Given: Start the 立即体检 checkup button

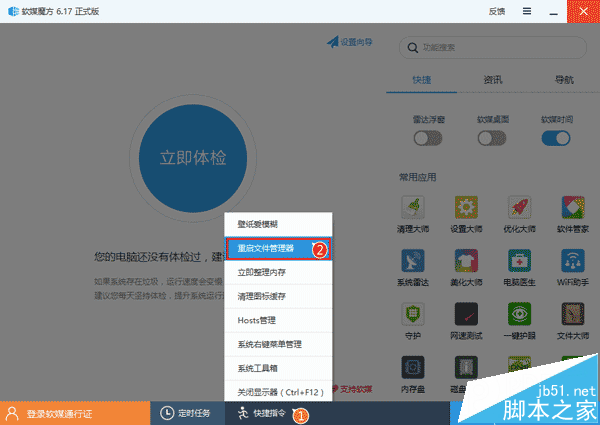Looking at the screenshot, I should (x=193, y=158).
